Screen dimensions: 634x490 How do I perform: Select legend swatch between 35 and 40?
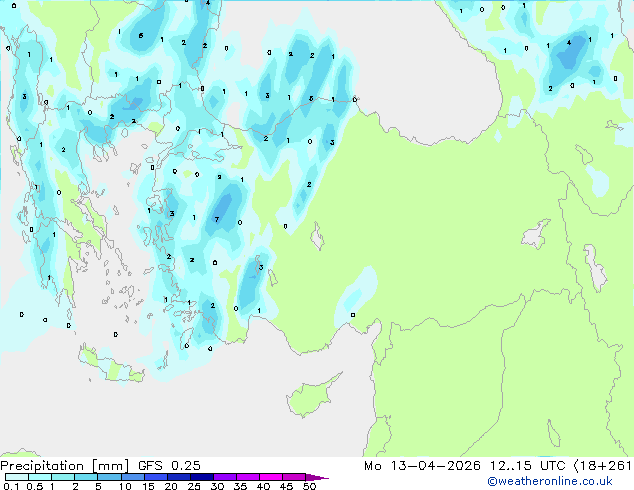point(248,477)
